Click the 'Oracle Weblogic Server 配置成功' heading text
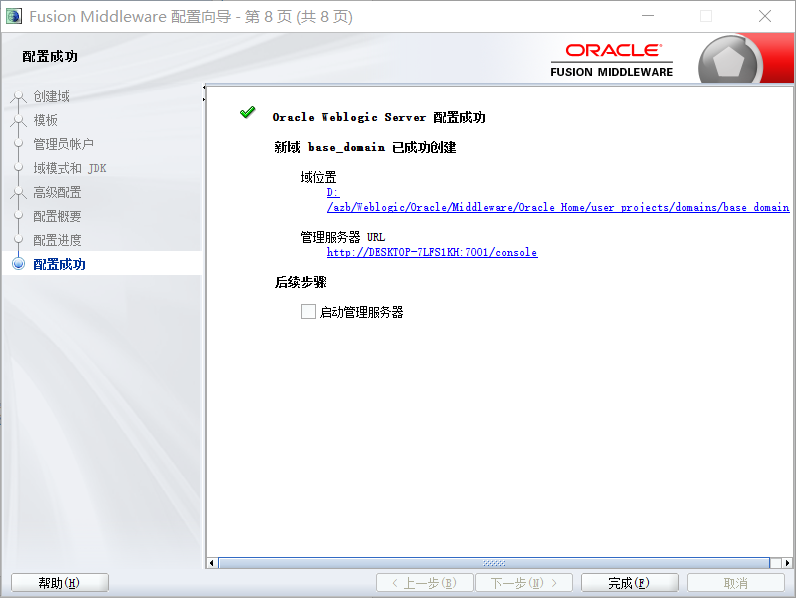The height and width of the screenshot is (598, 796). 379,117
